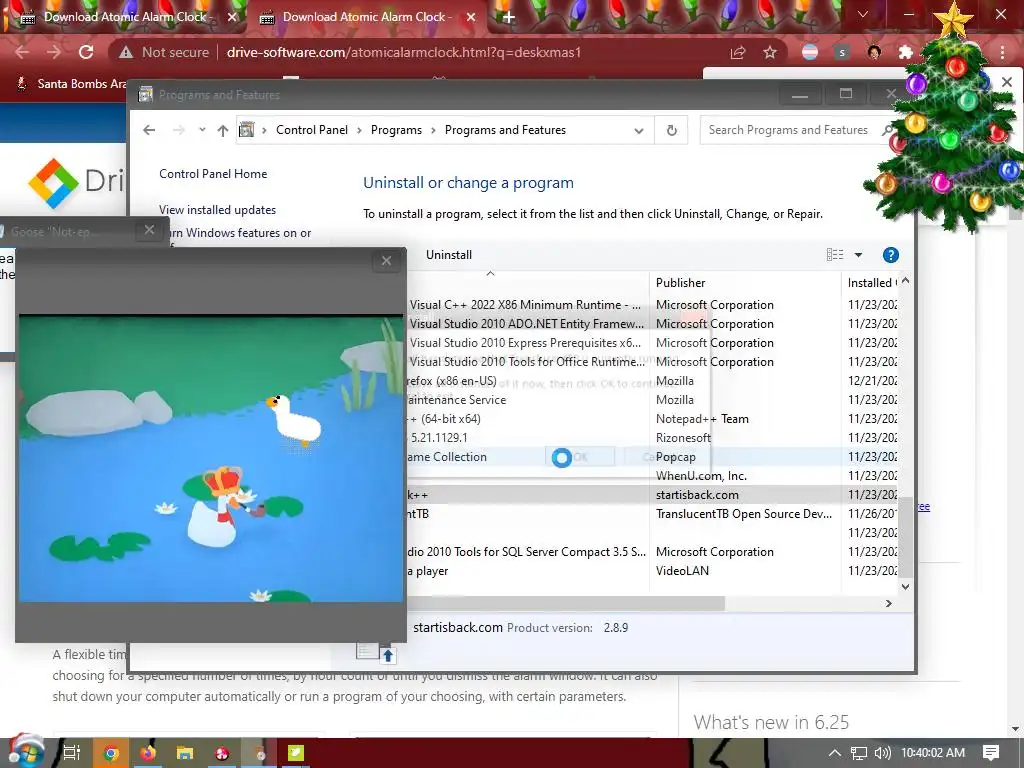Image resolution: width=1024 pixels, height=768 pixels.
Task: Switch to the first Atomic Alarm Clock tab
Action: [124, 17]
